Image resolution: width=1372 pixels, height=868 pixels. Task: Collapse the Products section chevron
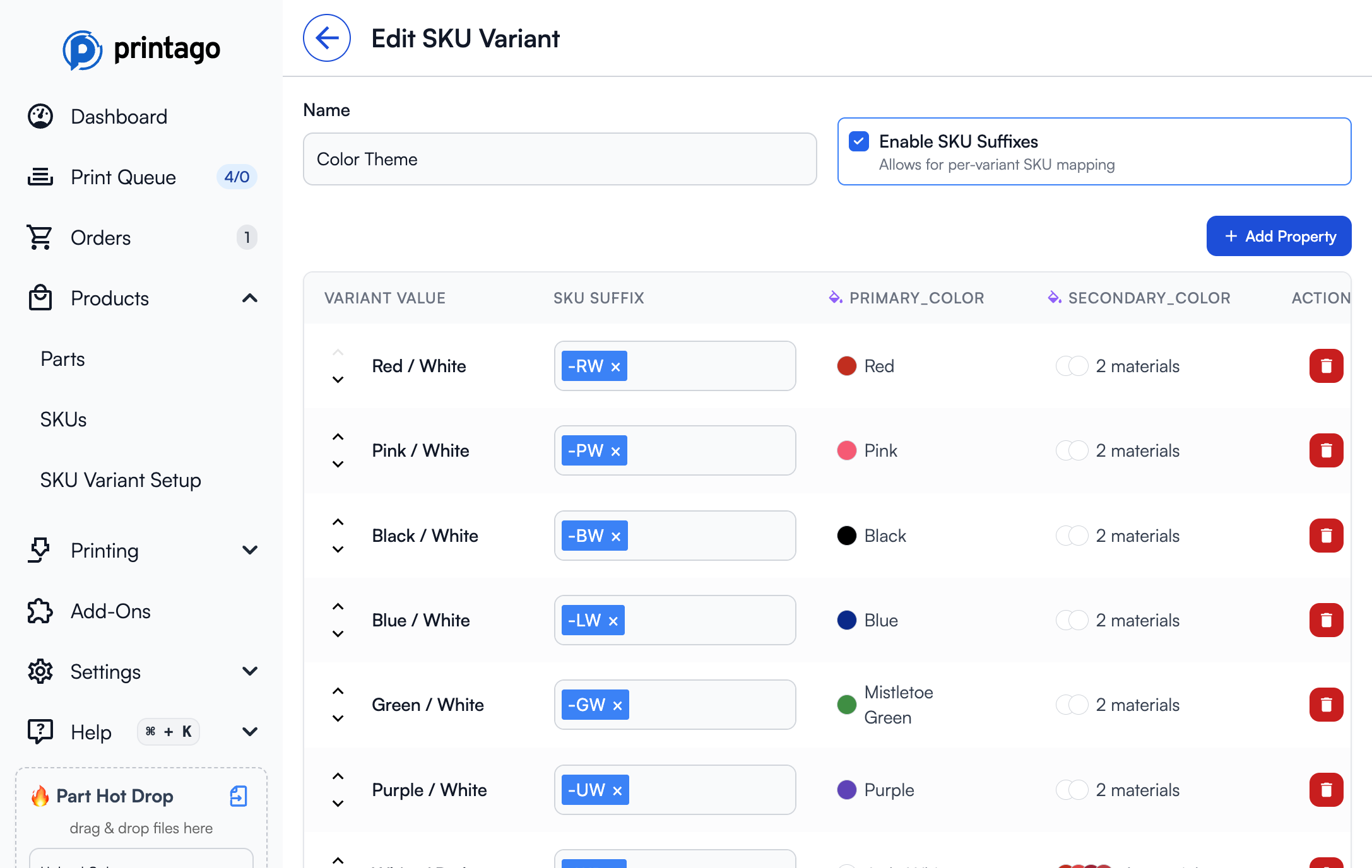(250, 298)
